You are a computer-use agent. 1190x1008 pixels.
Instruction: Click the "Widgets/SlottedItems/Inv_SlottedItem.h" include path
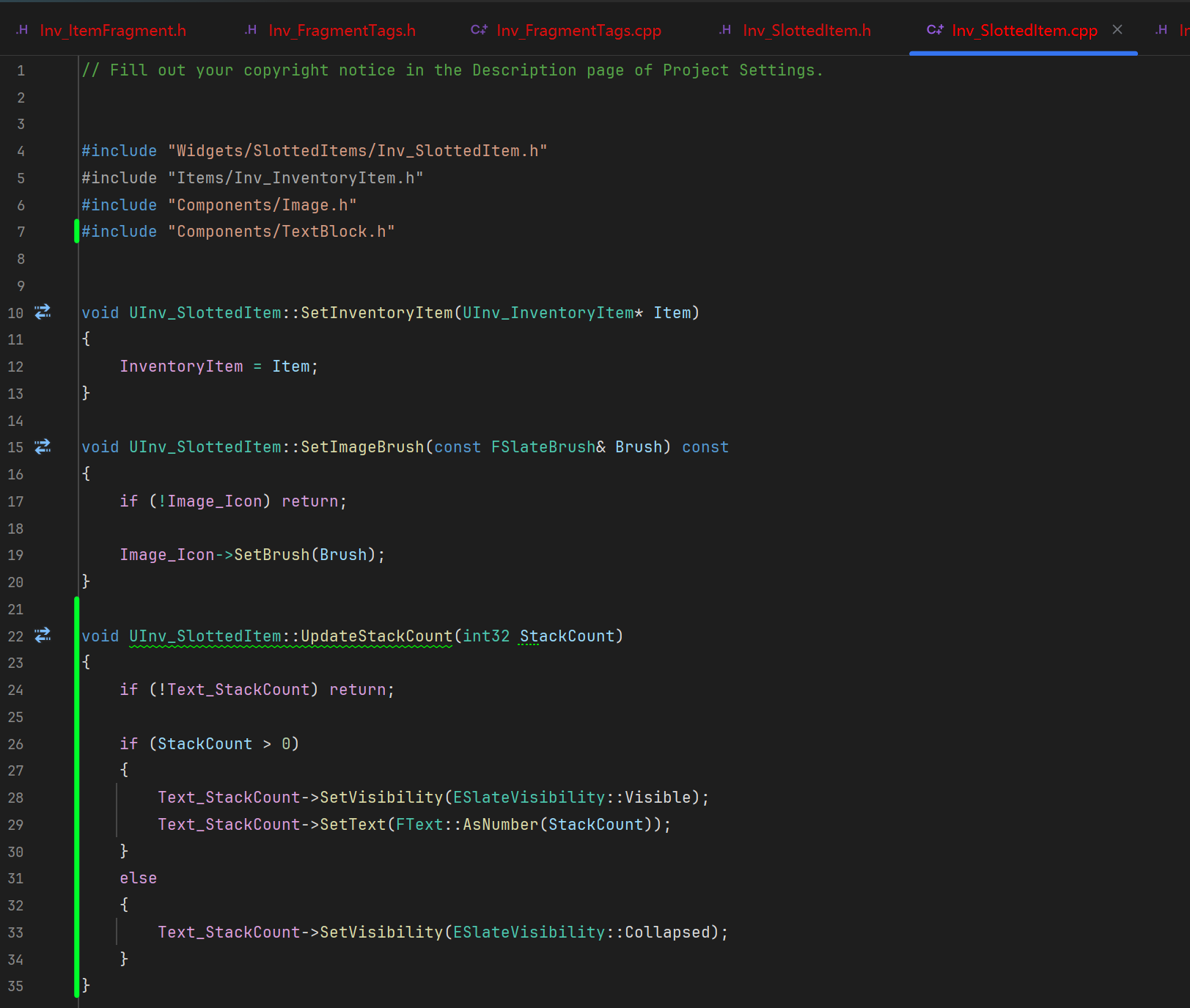(358, 151)
